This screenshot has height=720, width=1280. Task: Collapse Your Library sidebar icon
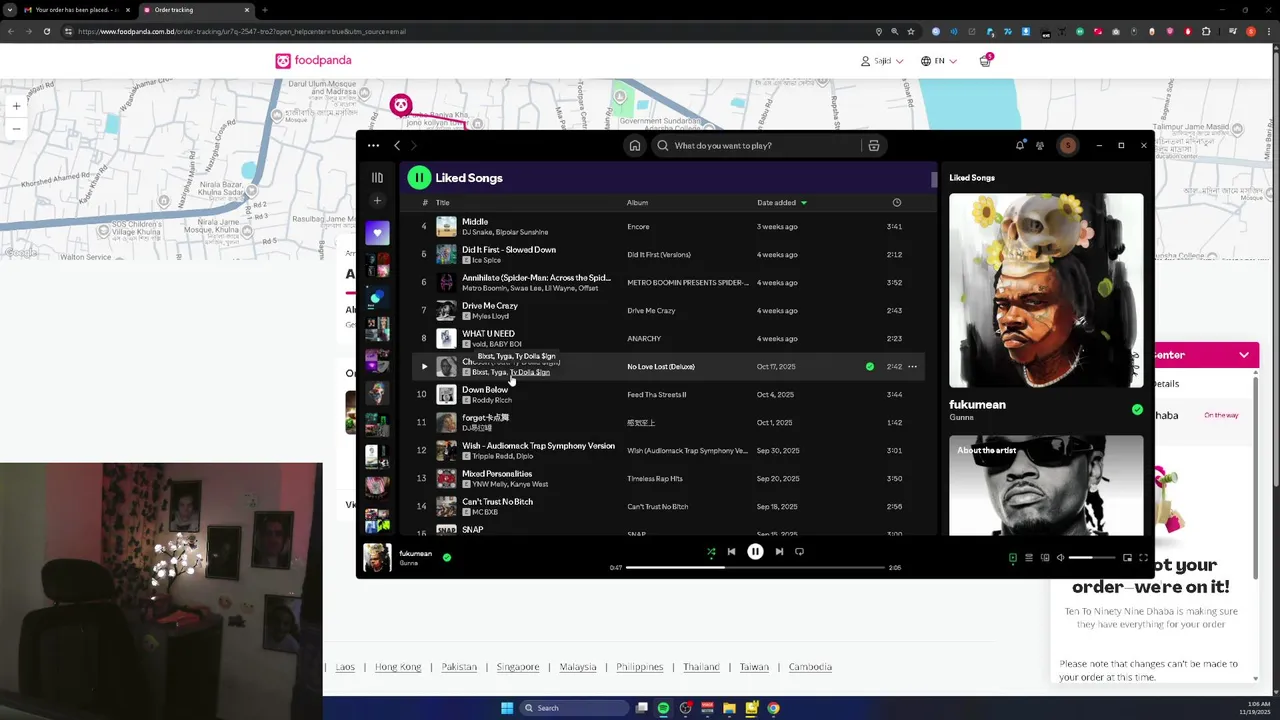(377, 178)
